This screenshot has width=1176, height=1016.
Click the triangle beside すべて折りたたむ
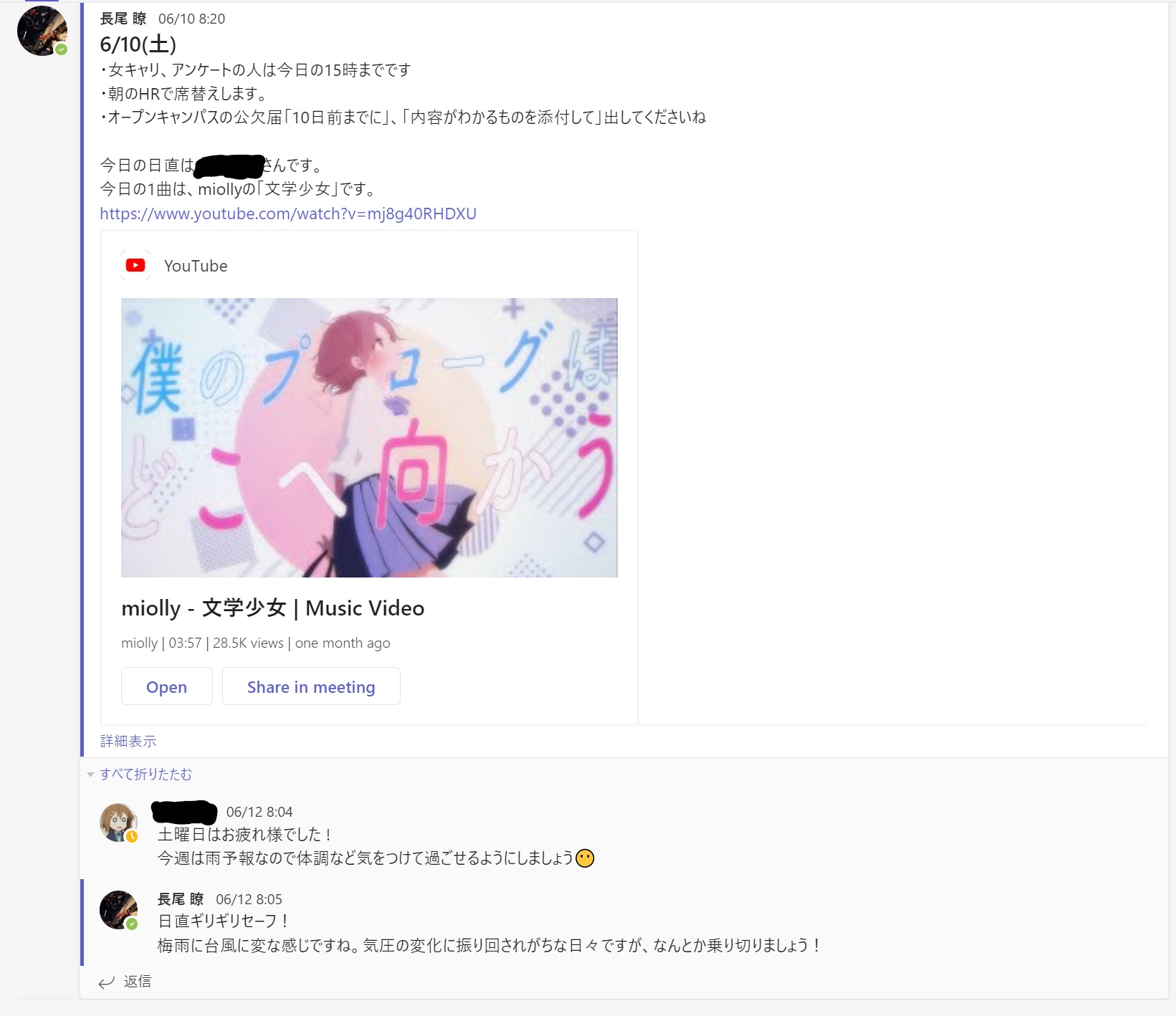point(90,775)
